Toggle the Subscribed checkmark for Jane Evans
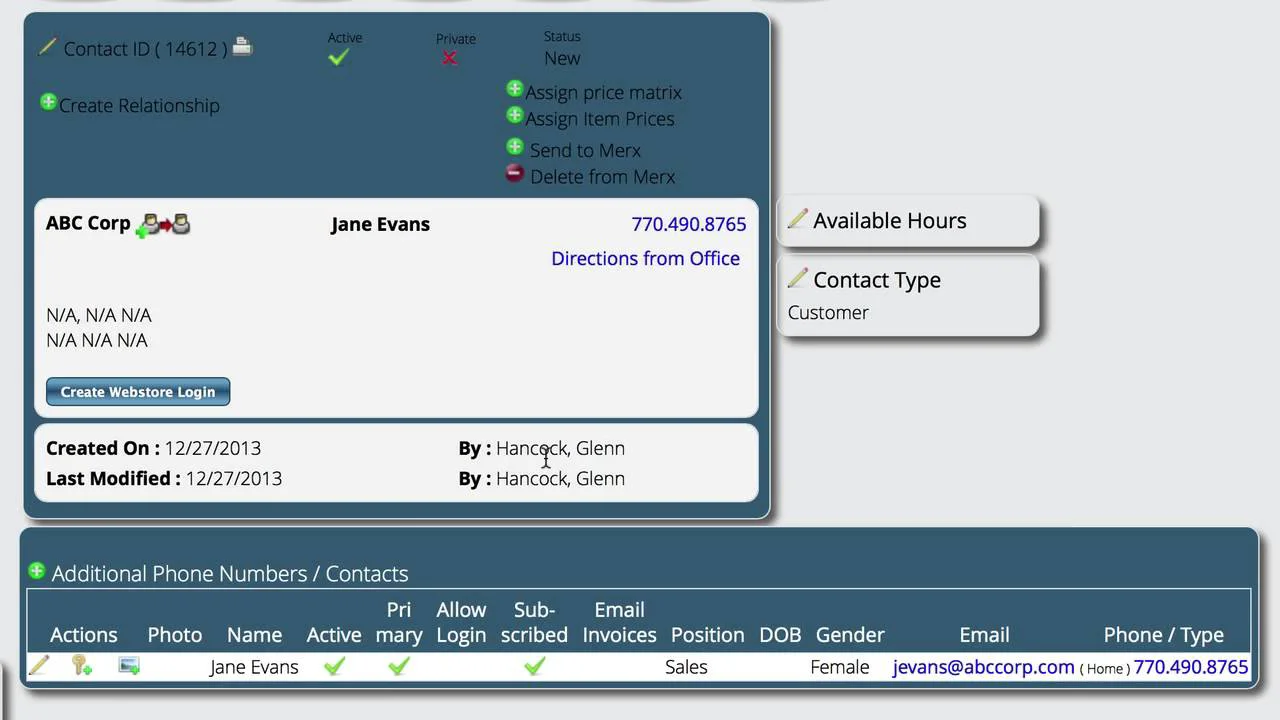Viewport: 1280px width, 720px height. [x=534, y=666]
